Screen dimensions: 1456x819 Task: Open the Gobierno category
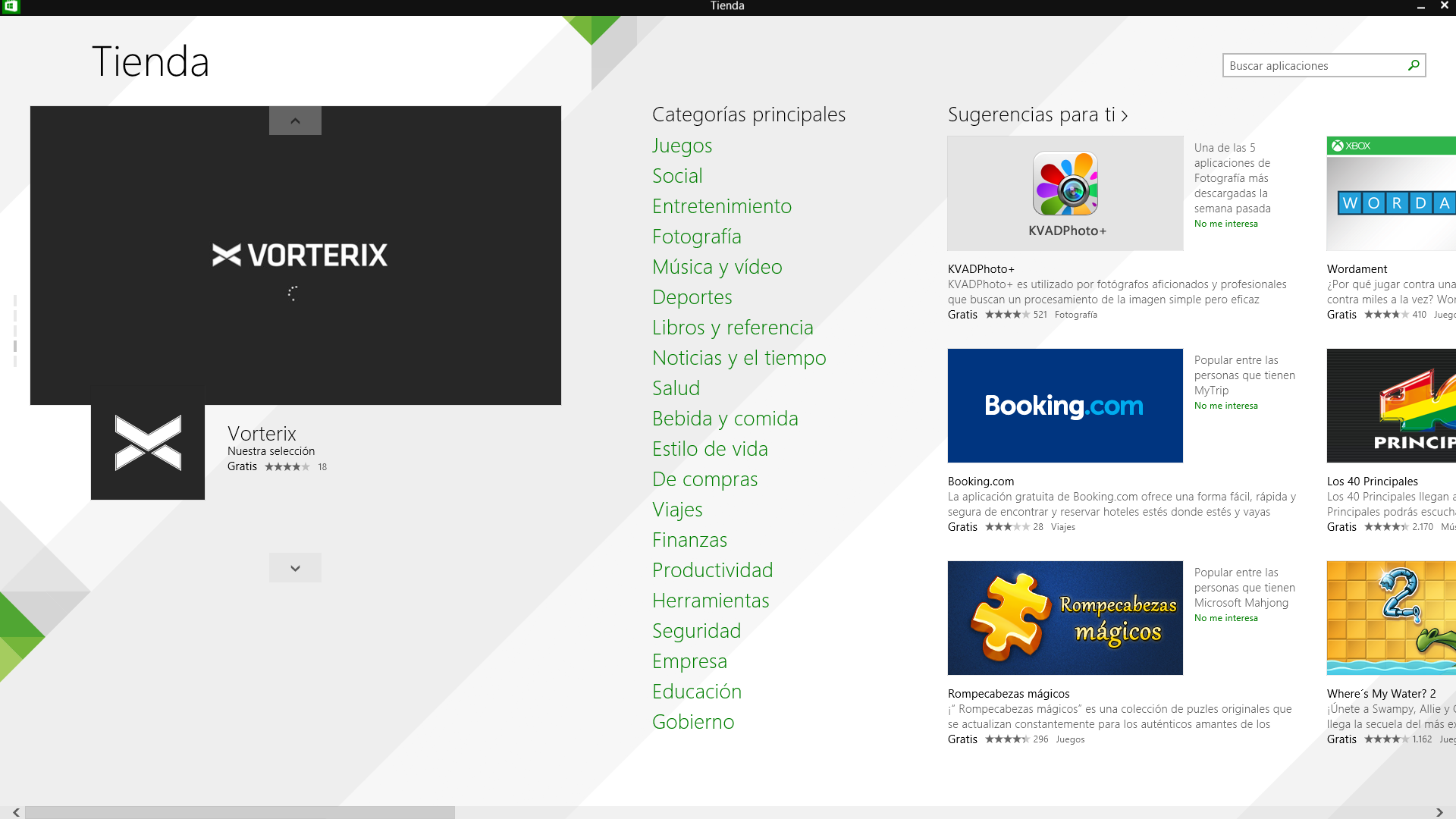coord(693,722)
